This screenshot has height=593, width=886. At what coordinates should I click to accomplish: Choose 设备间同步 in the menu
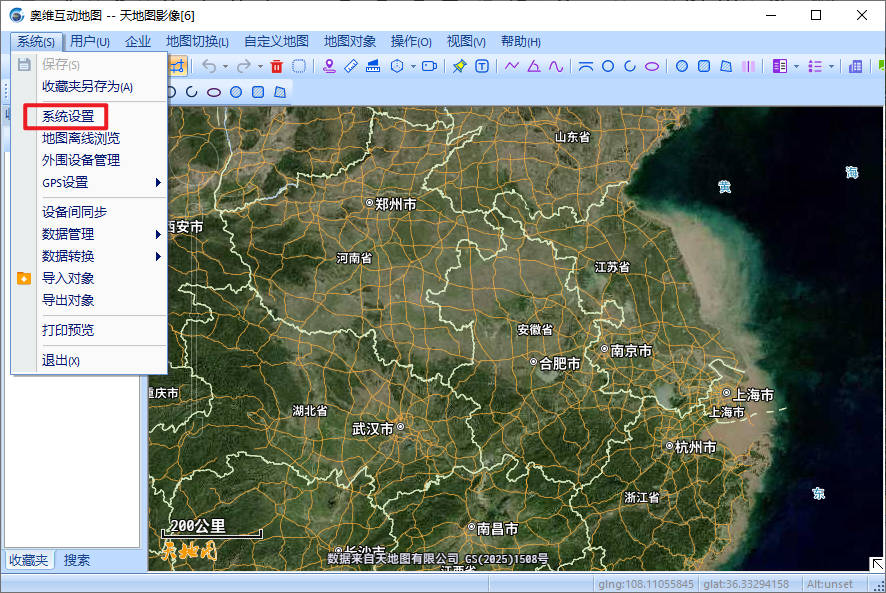[74, 212]
